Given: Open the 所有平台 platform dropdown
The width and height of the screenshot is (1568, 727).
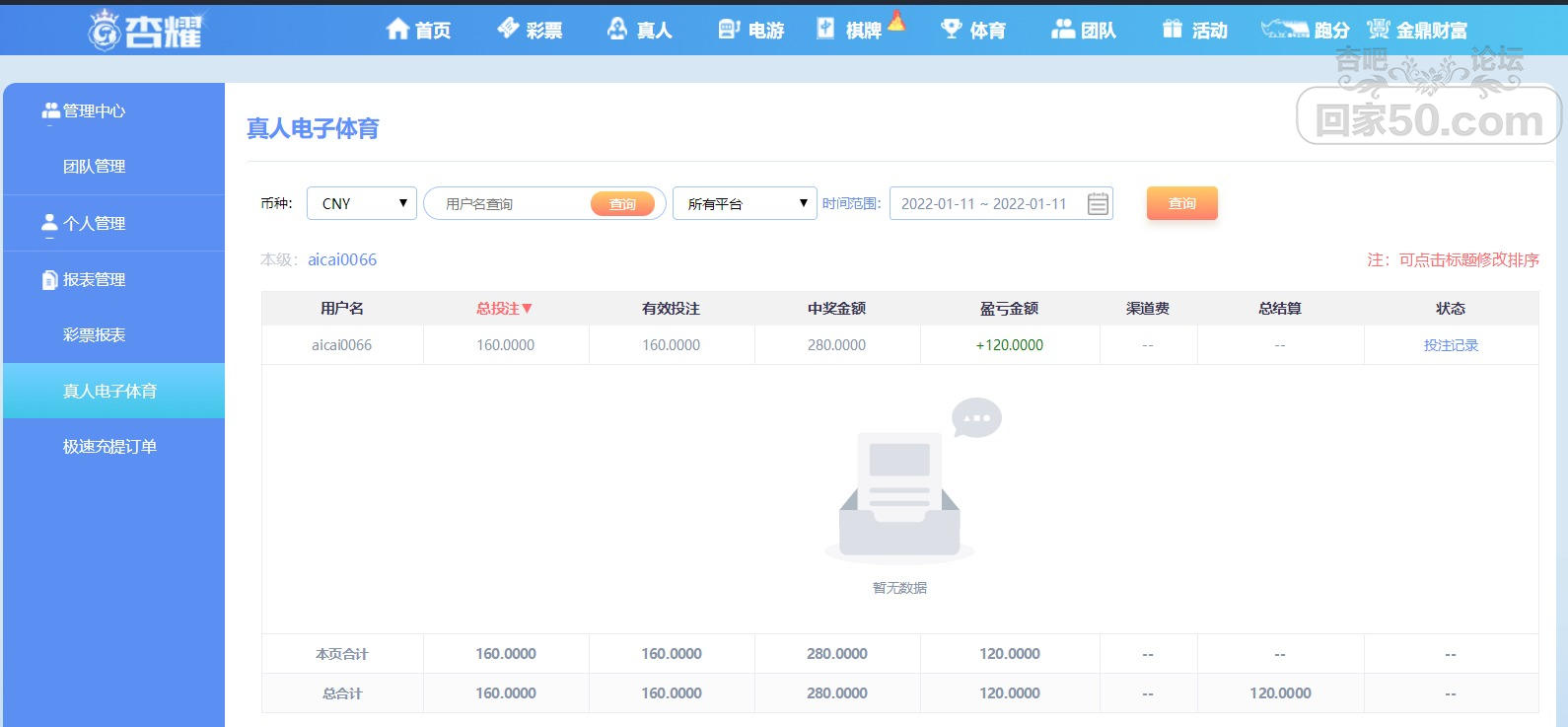Looking at the screenshot, I should [745, 203].
